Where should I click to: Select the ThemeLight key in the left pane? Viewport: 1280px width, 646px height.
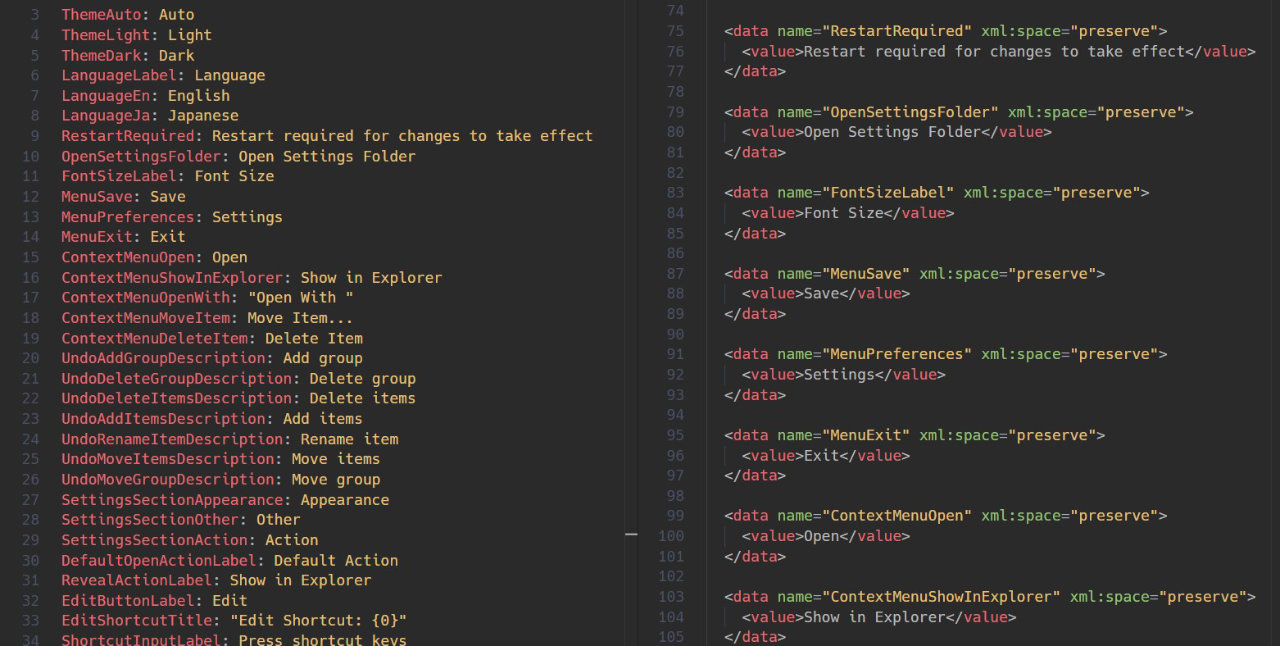106,35
